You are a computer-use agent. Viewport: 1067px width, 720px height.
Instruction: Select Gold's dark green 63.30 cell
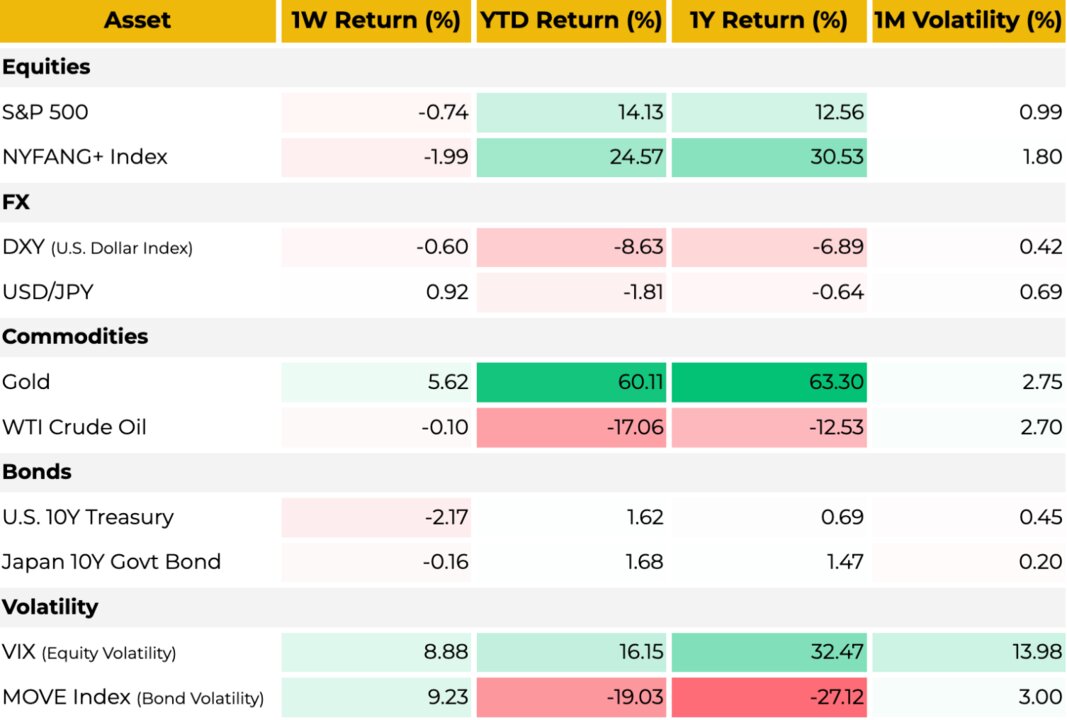tap(768, 382)
